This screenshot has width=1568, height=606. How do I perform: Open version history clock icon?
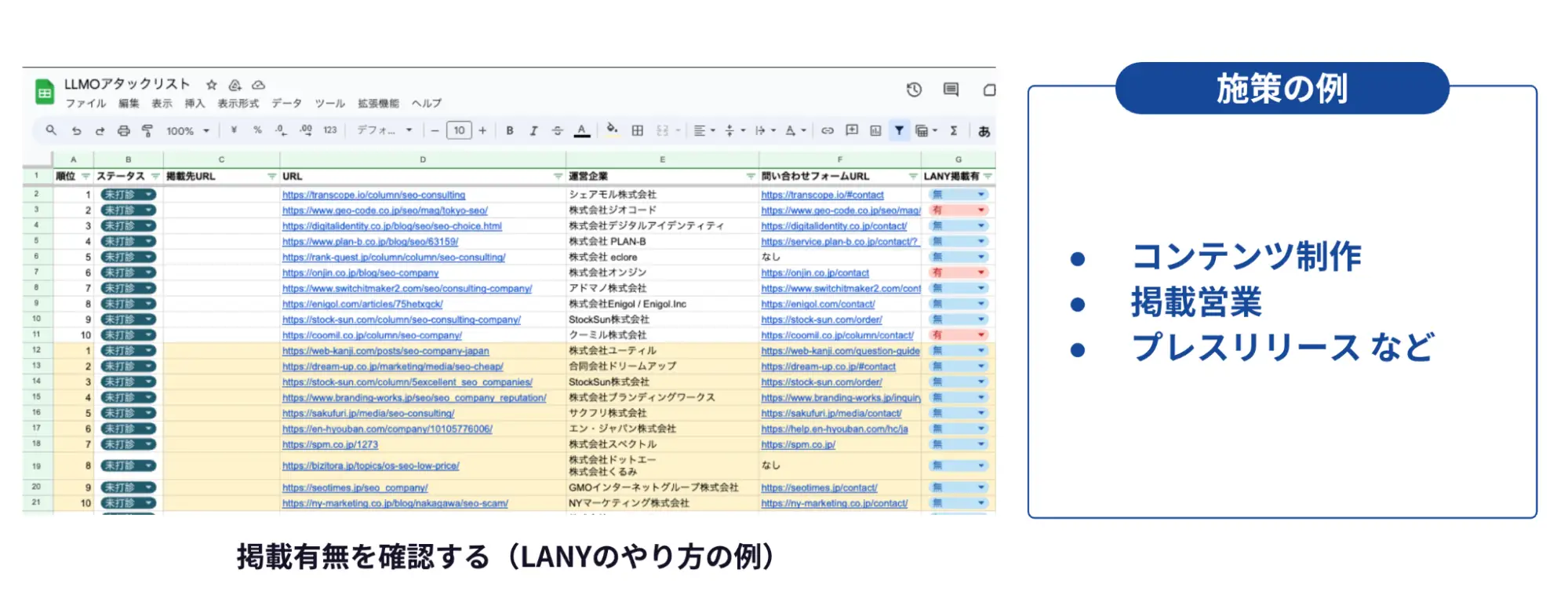914,89
